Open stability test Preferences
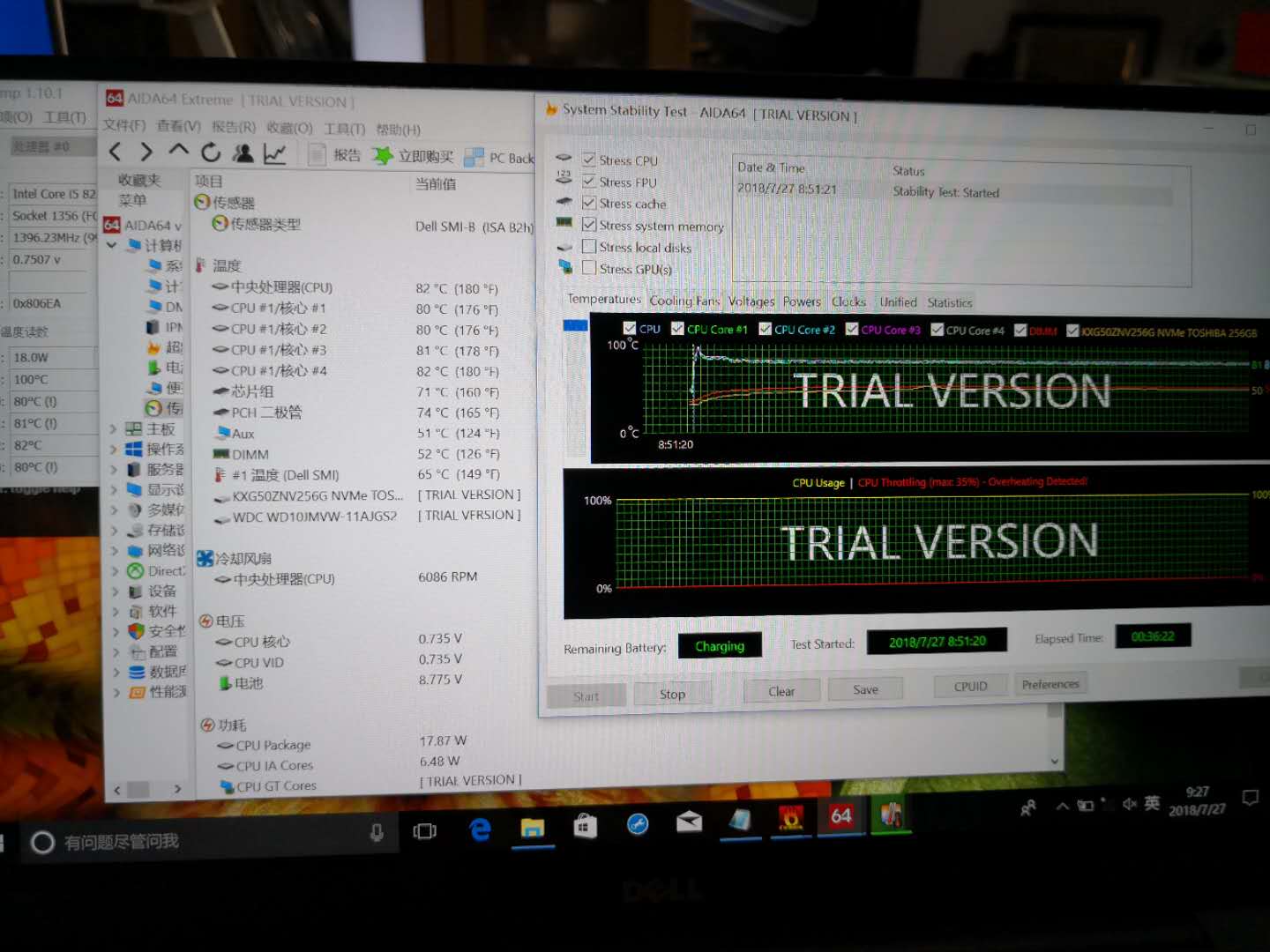The width and height of the screenshot is (1270, 952). 1050,684
